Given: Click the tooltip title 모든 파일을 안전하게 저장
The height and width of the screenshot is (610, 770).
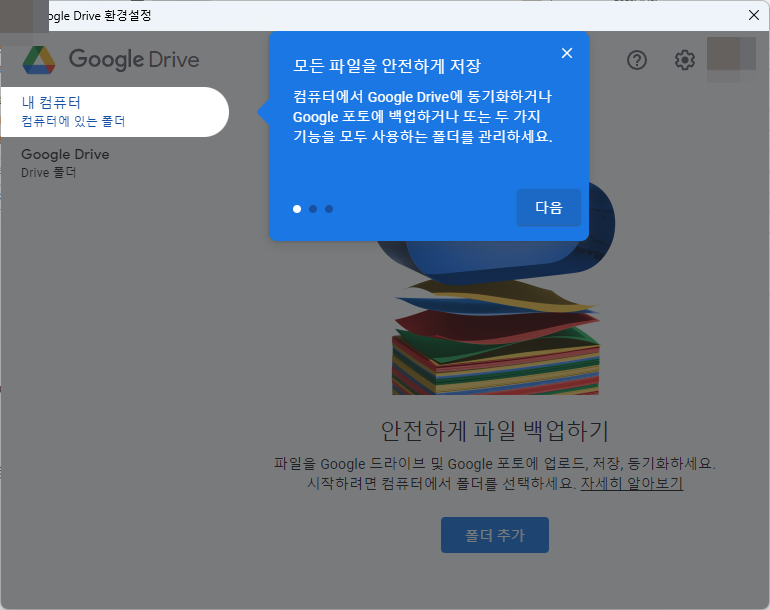Looking at the screenshot, I should point(387,67).
